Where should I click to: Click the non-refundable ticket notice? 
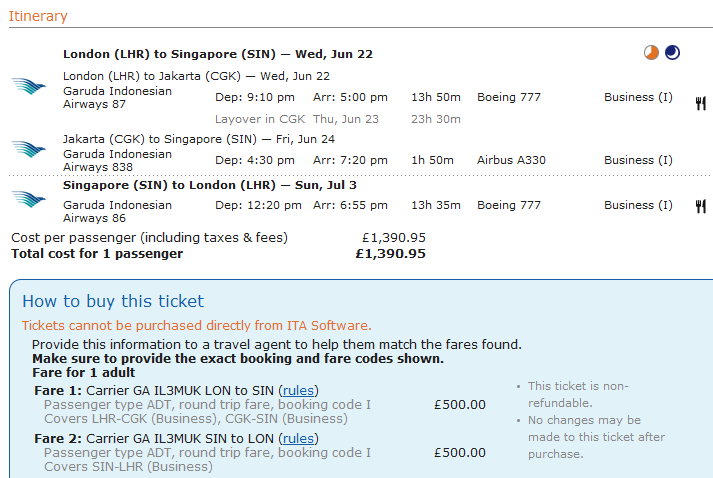pos(578,394)
